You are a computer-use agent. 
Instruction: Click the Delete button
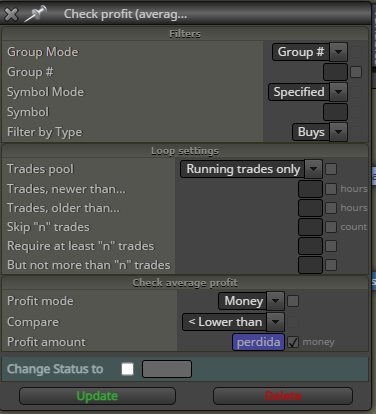coord(283,396)
